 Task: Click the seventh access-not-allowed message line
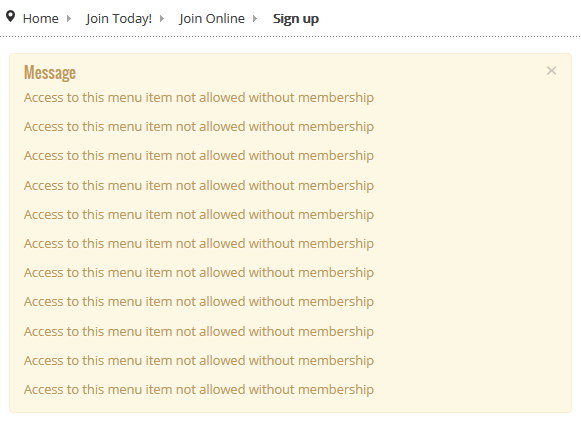coord(199,273)
